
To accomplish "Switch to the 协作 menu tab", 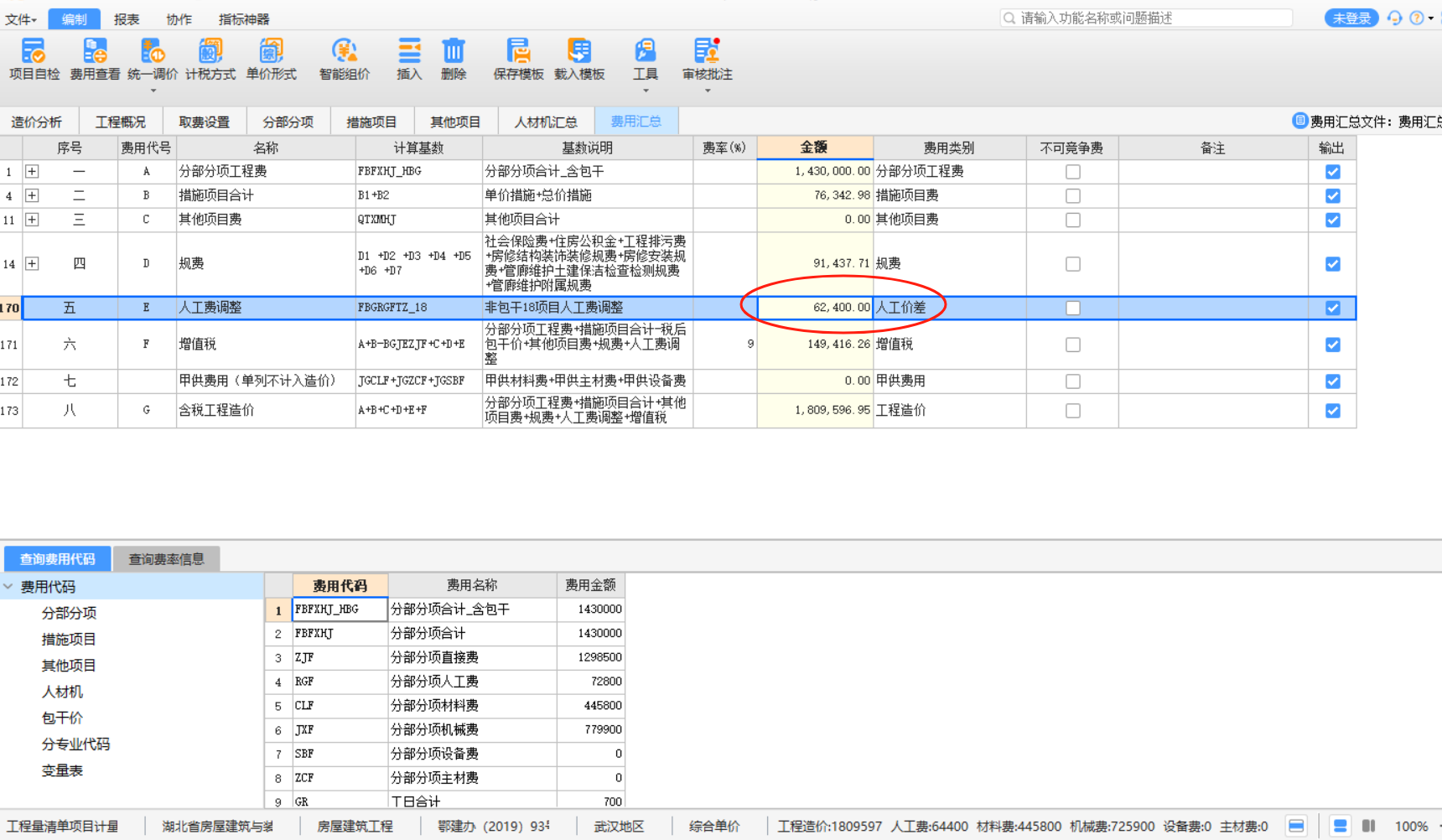I will (179, 18).
